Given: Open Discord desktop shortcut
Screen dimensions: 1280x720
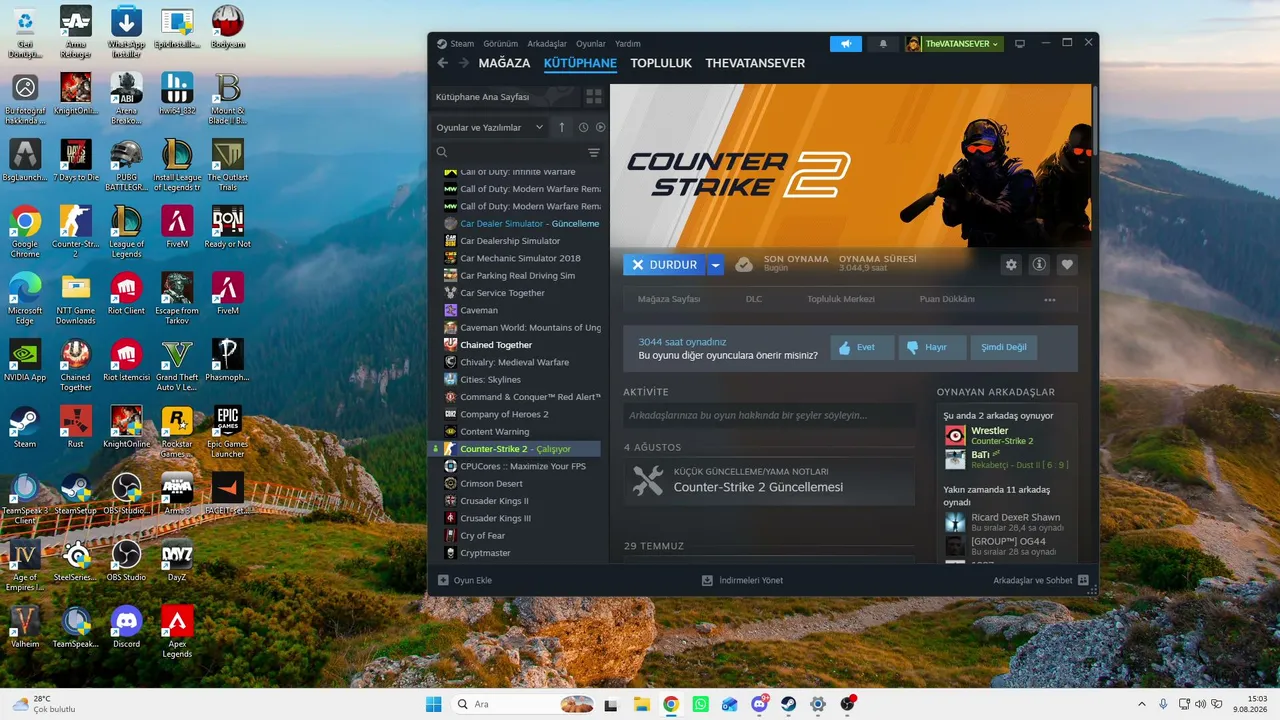Looking at the screenshot, I should point(126,627).
